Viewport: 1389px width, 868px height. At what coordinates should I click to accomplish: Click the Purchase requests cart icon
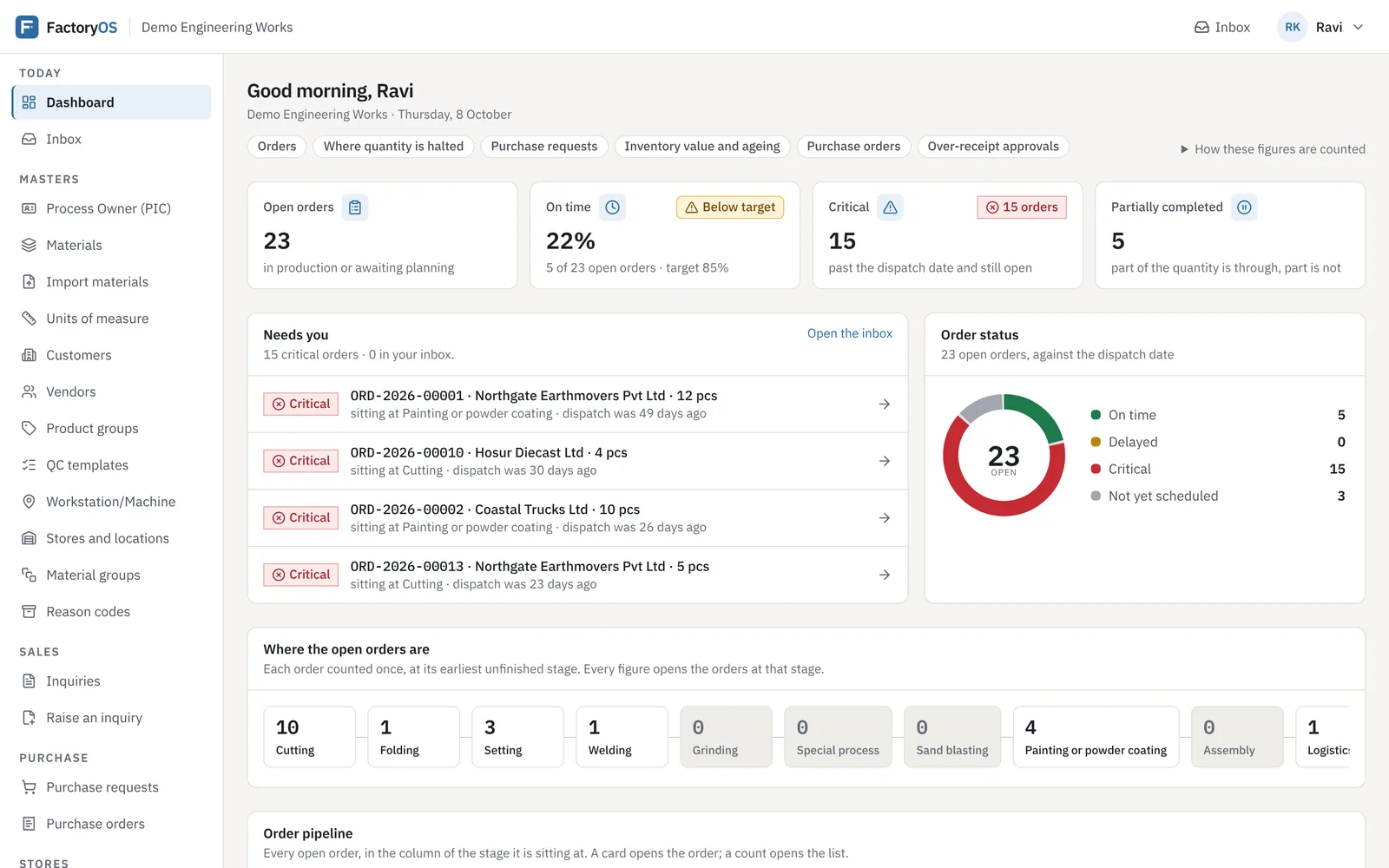[29, 787]
